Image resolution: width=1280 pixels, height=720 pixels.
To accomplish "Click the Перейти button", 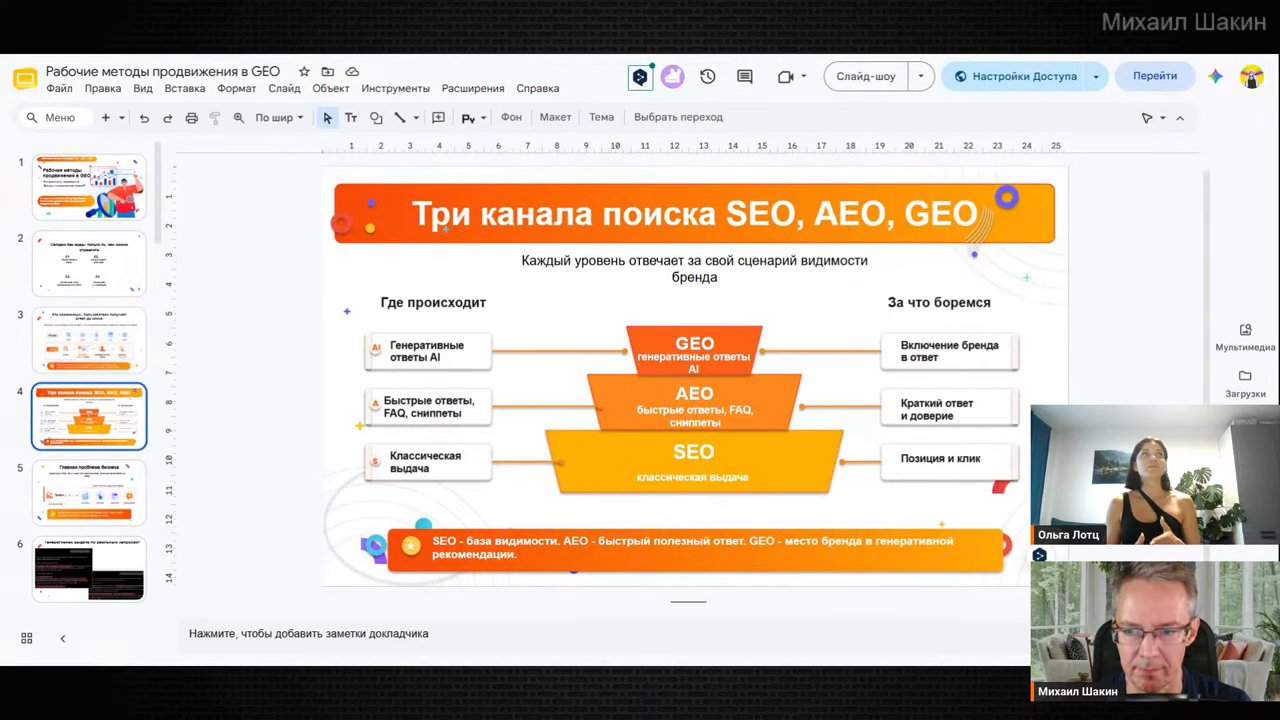I will pyautogui.click(x=1155, y=76).
